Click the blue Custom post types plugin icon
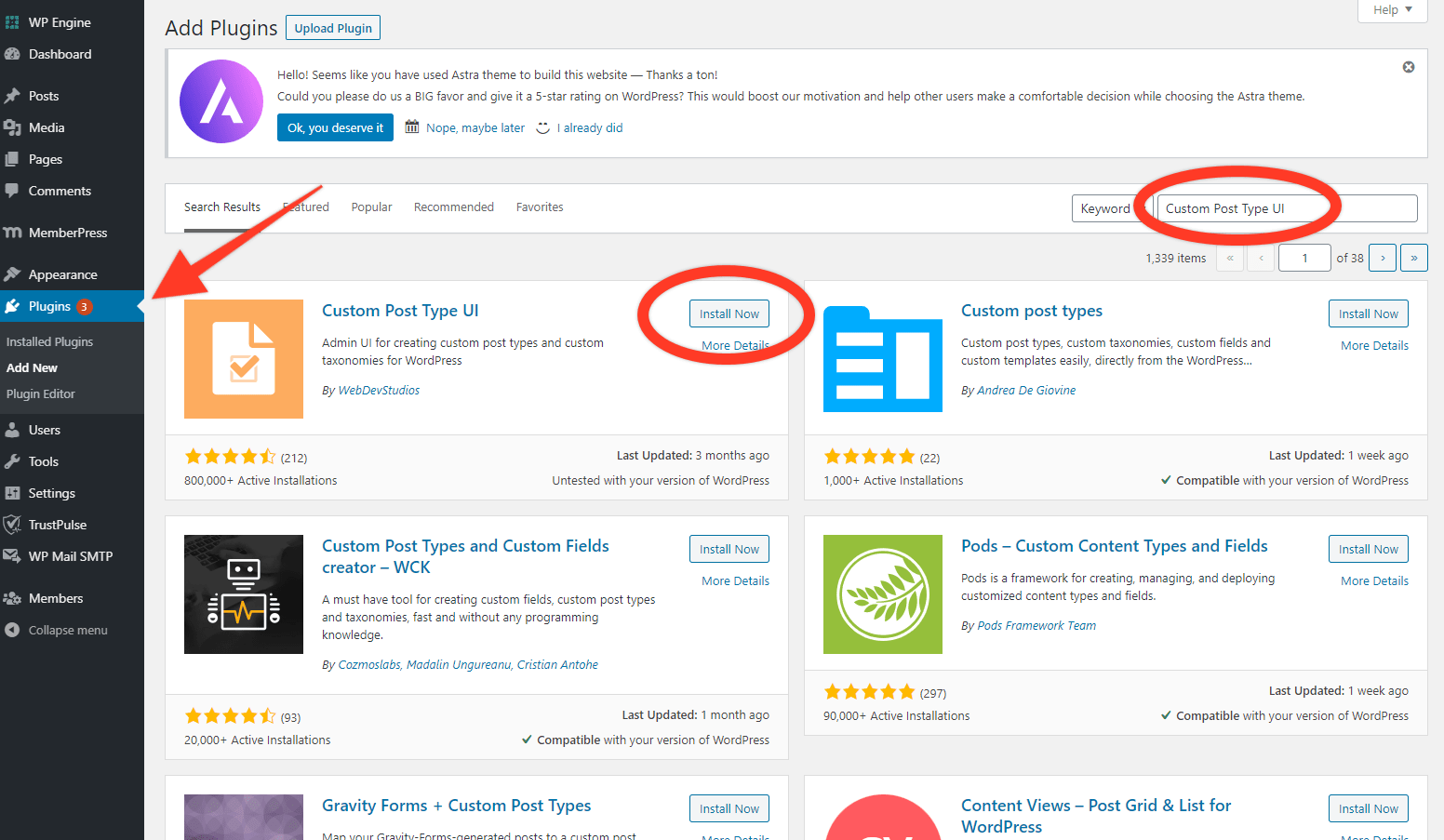The height and width of the screenshot is (840, 1444). [x=883, y=359]
